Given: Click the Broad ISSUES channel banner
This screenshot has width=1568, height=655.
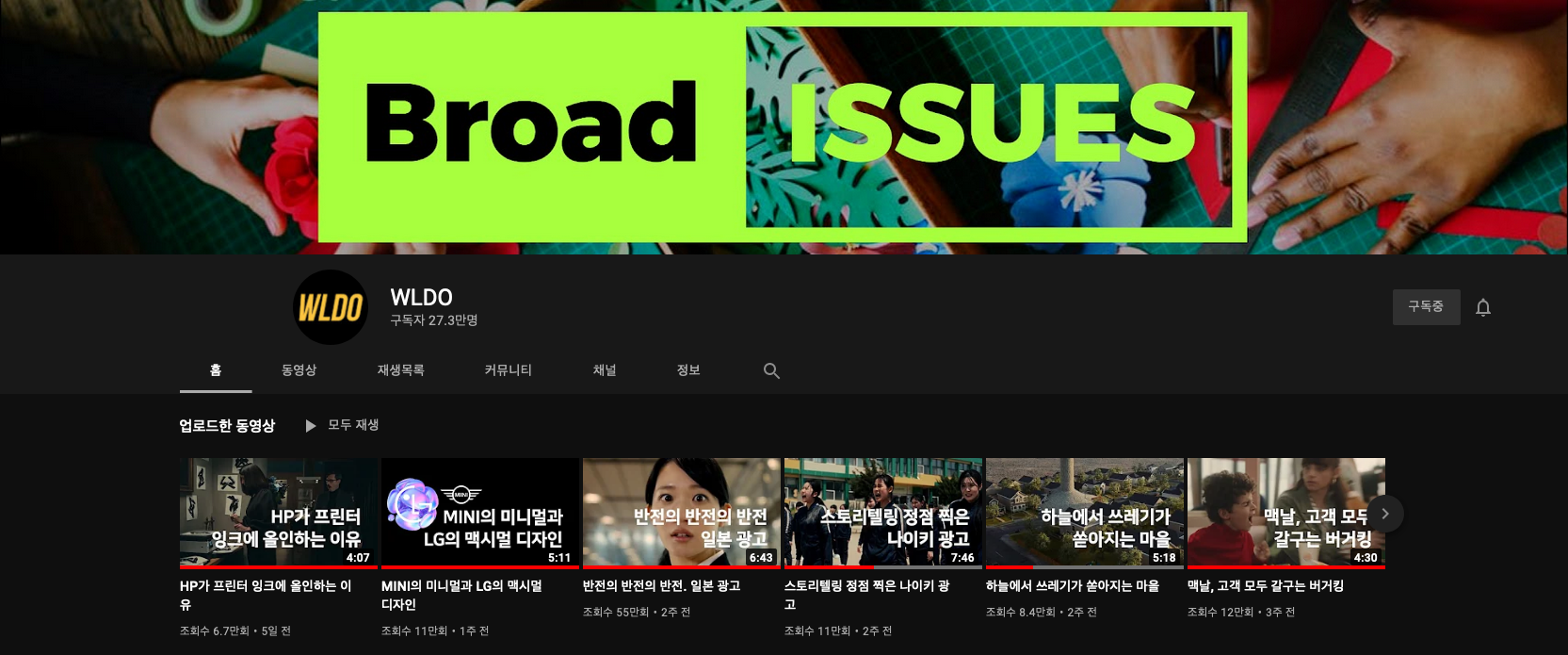Looking at the screenshot, I should pyautogui.click(x=783, y=127).
